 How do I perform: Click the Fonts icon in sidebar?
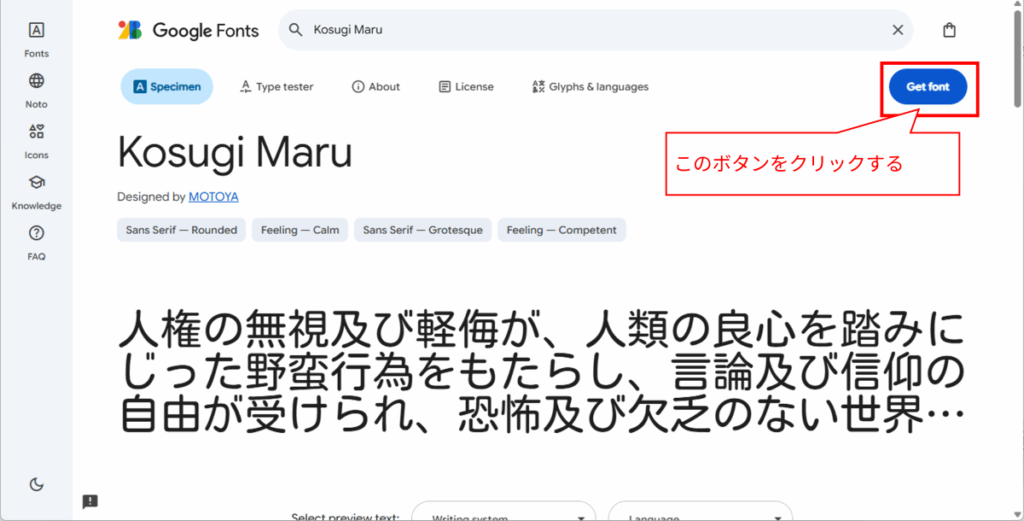36,31
